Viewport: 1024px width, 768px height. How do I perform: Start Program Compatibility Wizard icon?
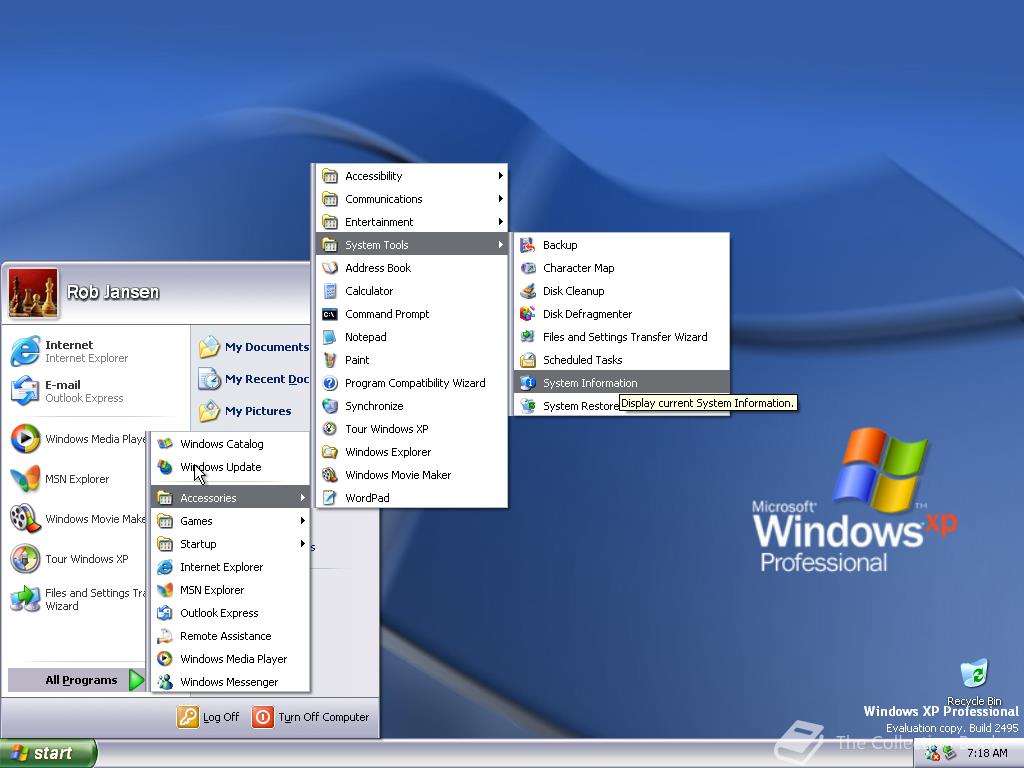pos(330,383)
